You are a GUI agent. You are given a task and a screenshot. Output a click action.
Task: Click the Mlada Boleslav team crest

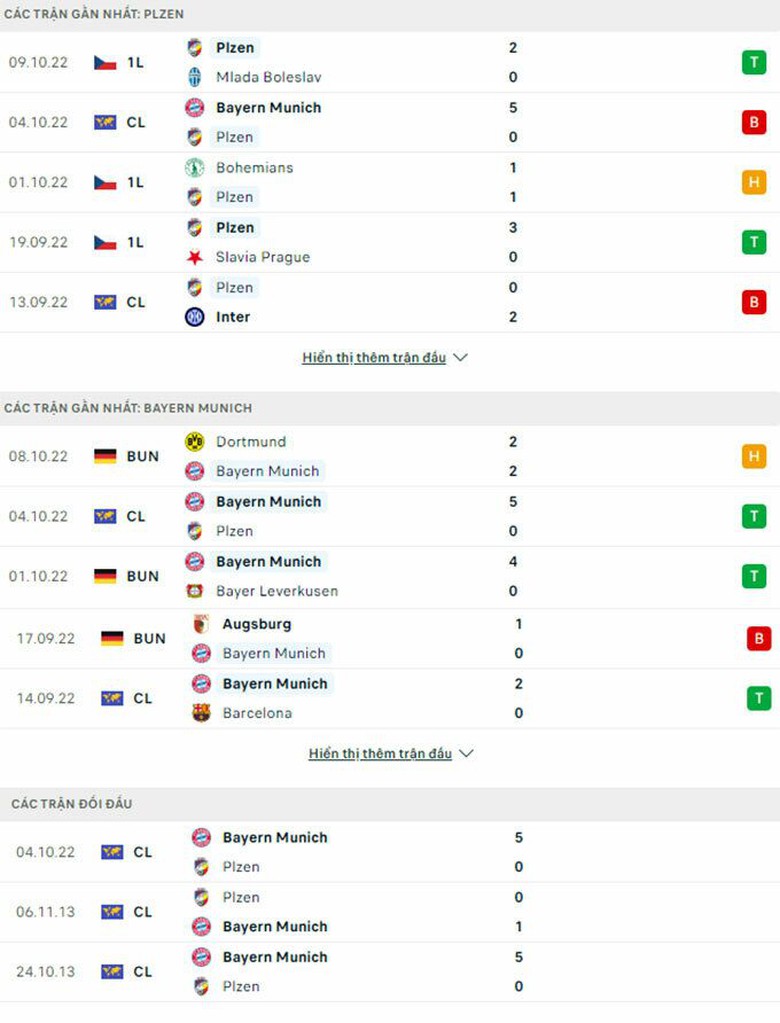(195, 77)
